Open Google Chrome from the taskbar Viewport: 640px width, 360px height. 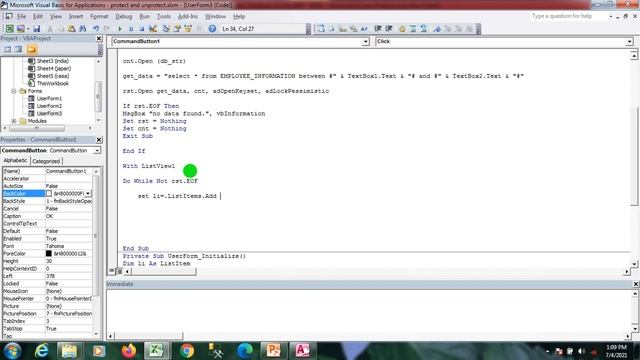(x=187, y=350)
